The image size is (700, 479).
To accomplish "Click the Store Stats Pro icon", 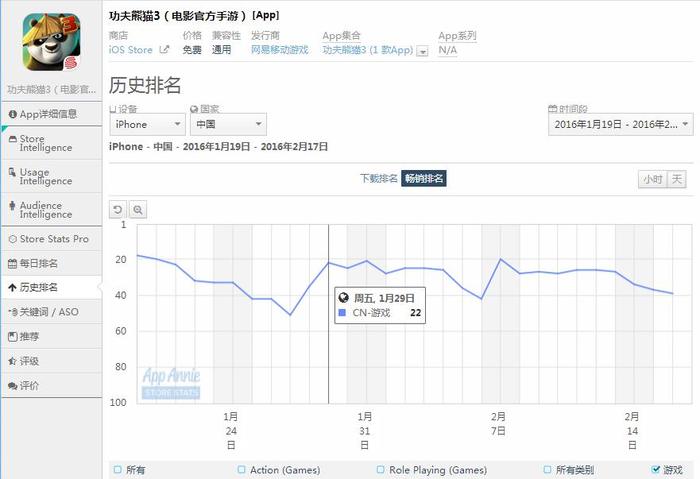I will (x=13, y=239).
